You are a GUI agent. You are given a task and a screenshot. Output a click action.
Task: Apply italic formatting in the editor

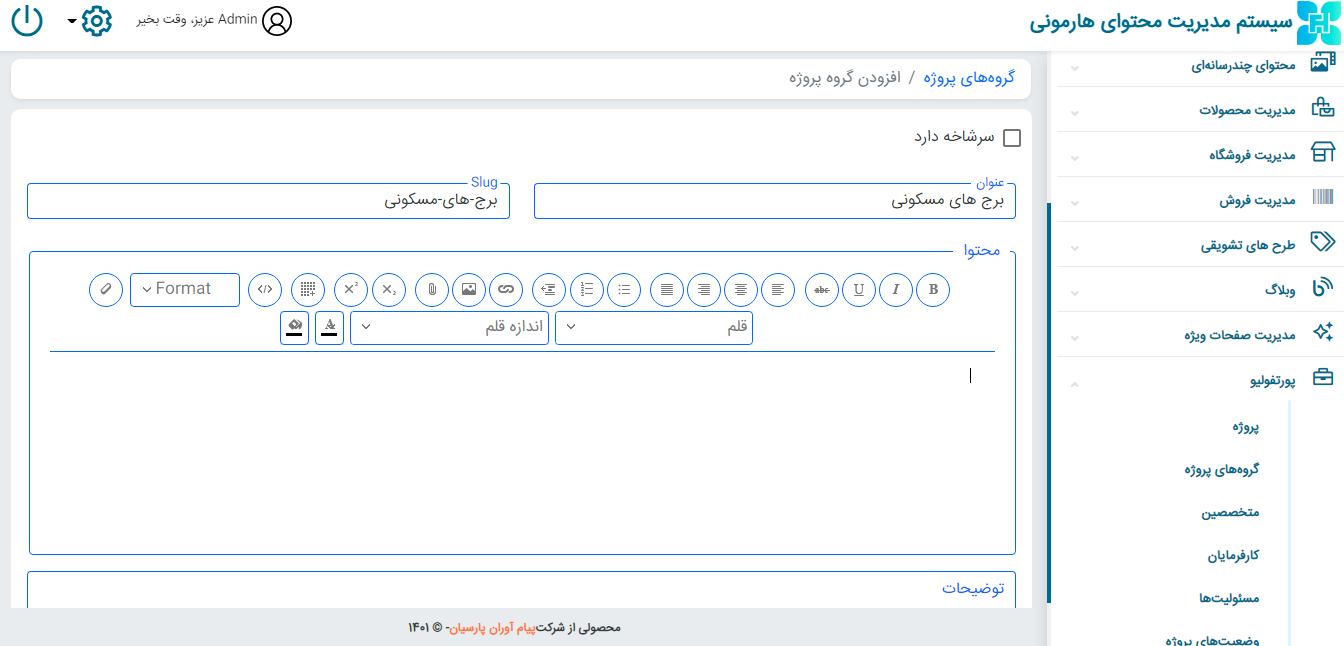[896, 289]
